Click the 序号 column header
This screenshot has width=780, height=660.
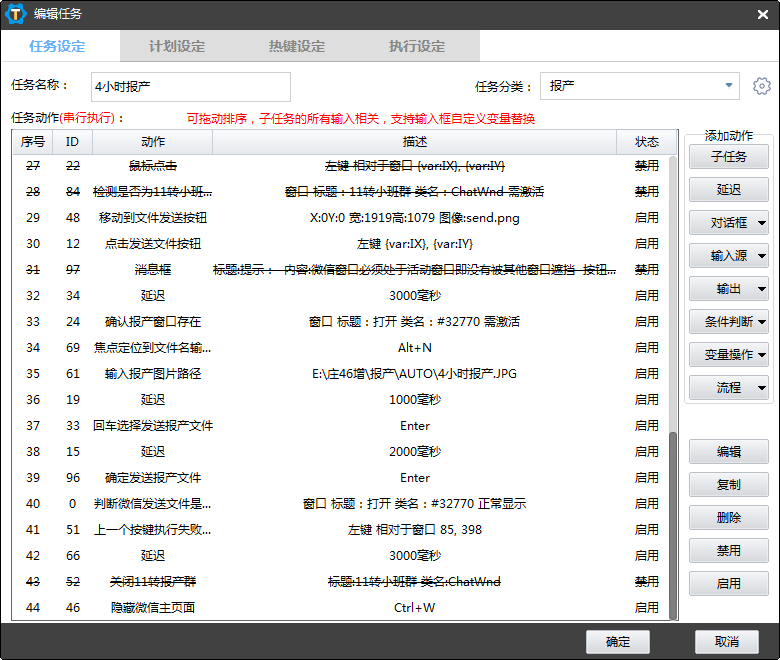(x=33, y=142)
